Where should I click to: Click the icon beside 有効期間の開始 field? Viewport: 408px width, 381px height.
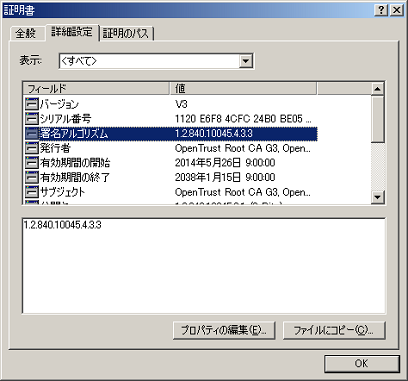point(32,163)
